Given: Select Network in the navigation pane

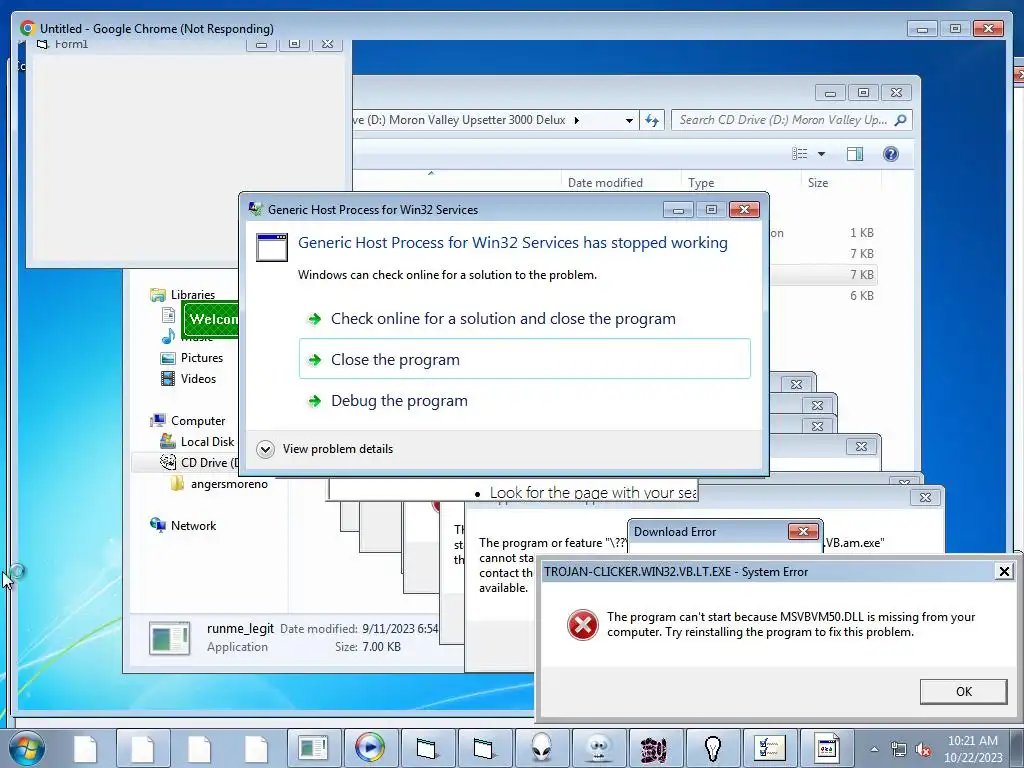Looking at the screenshot, I should 193,526.
